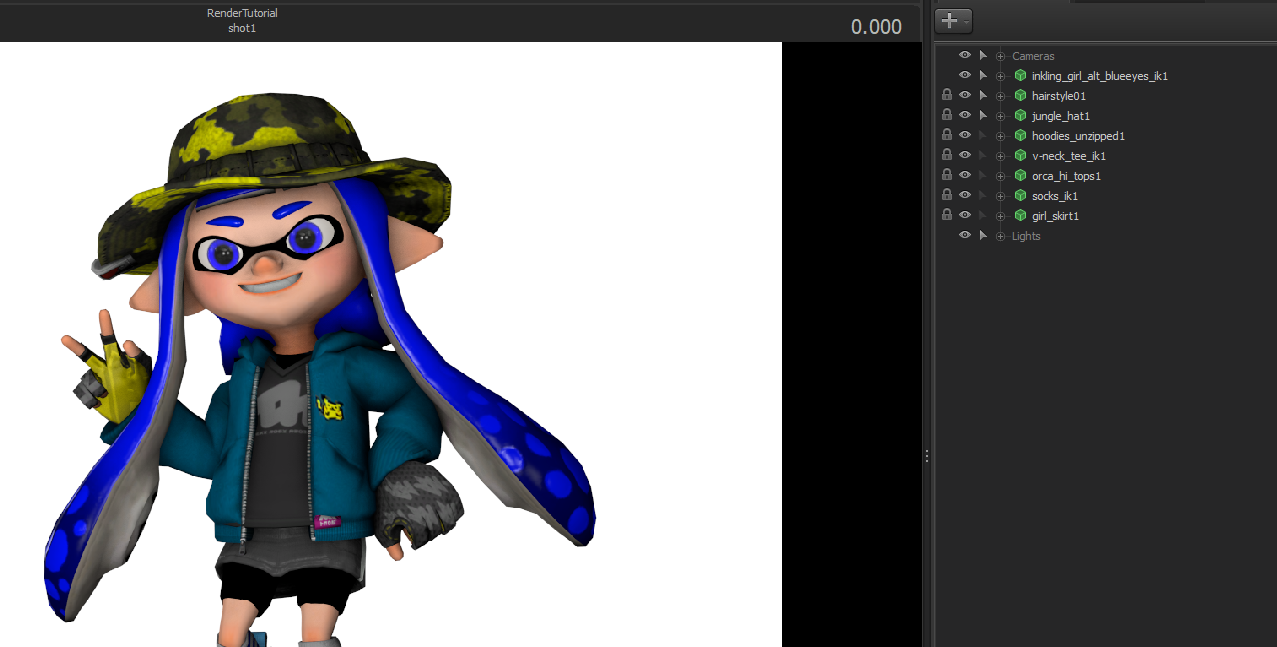Click the green cube of socks_ik1
1277x647 pixels.
(1020, 195)
